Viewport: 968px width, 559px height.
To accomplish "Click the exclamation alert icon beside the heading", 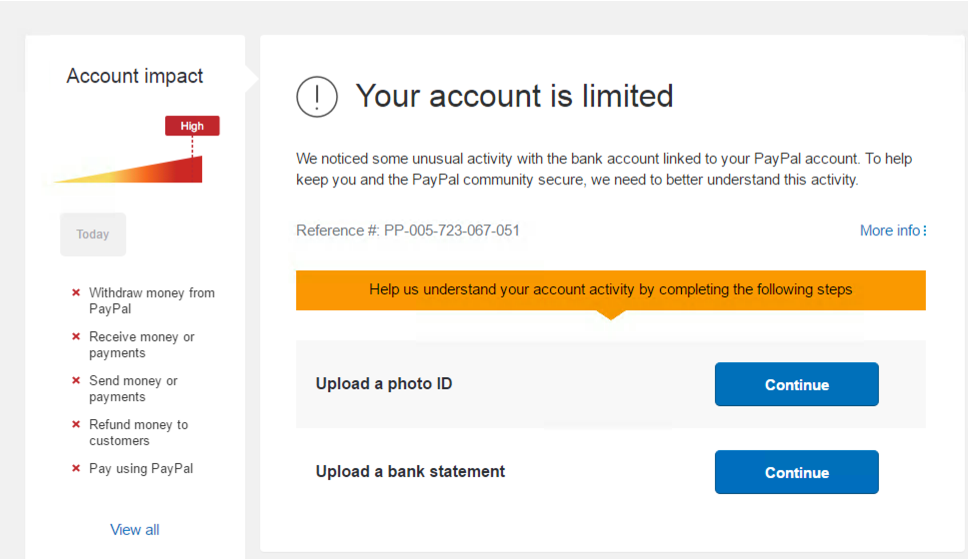I will 317,97.
